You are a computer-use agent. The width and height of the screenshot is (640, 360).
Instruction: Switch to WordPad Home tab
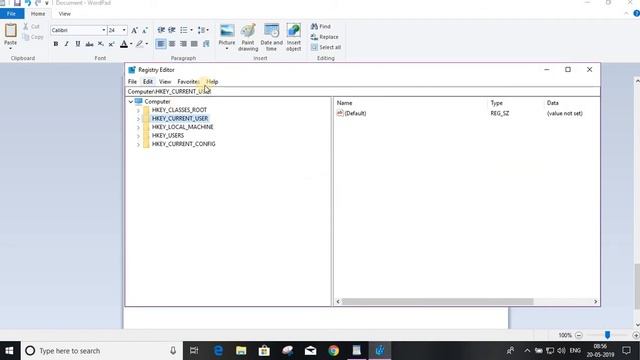[x=38, y=13]
